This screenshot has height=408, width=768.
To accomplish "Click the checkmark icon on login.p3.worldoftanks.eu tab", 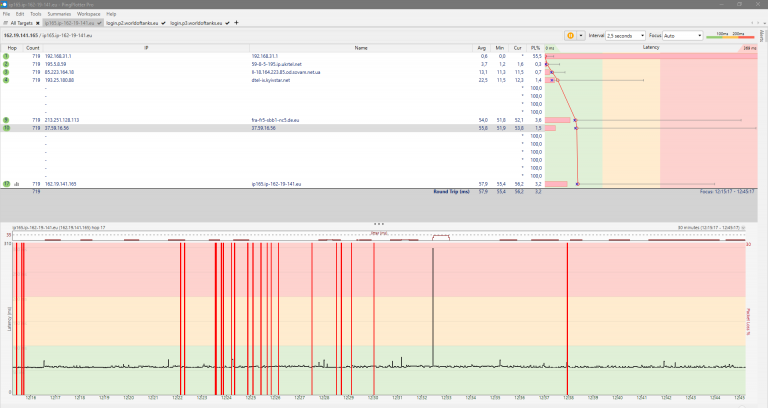I will [227, 22].
